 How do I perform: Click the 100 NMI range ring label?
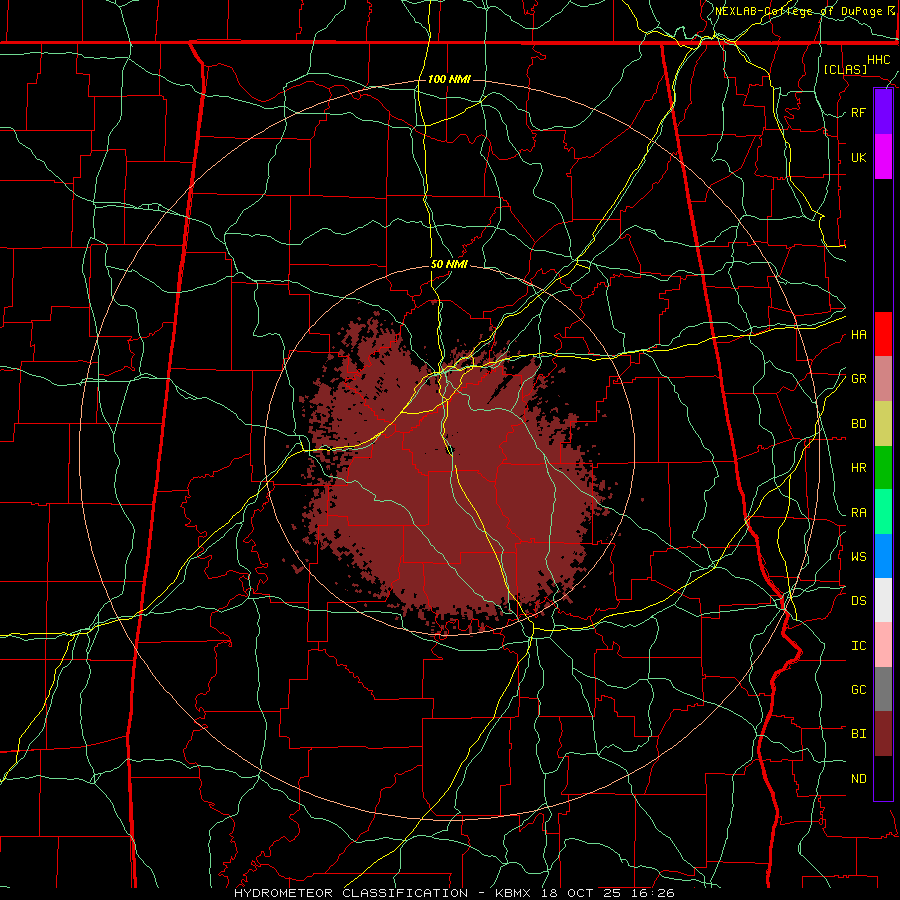(449, 79)
